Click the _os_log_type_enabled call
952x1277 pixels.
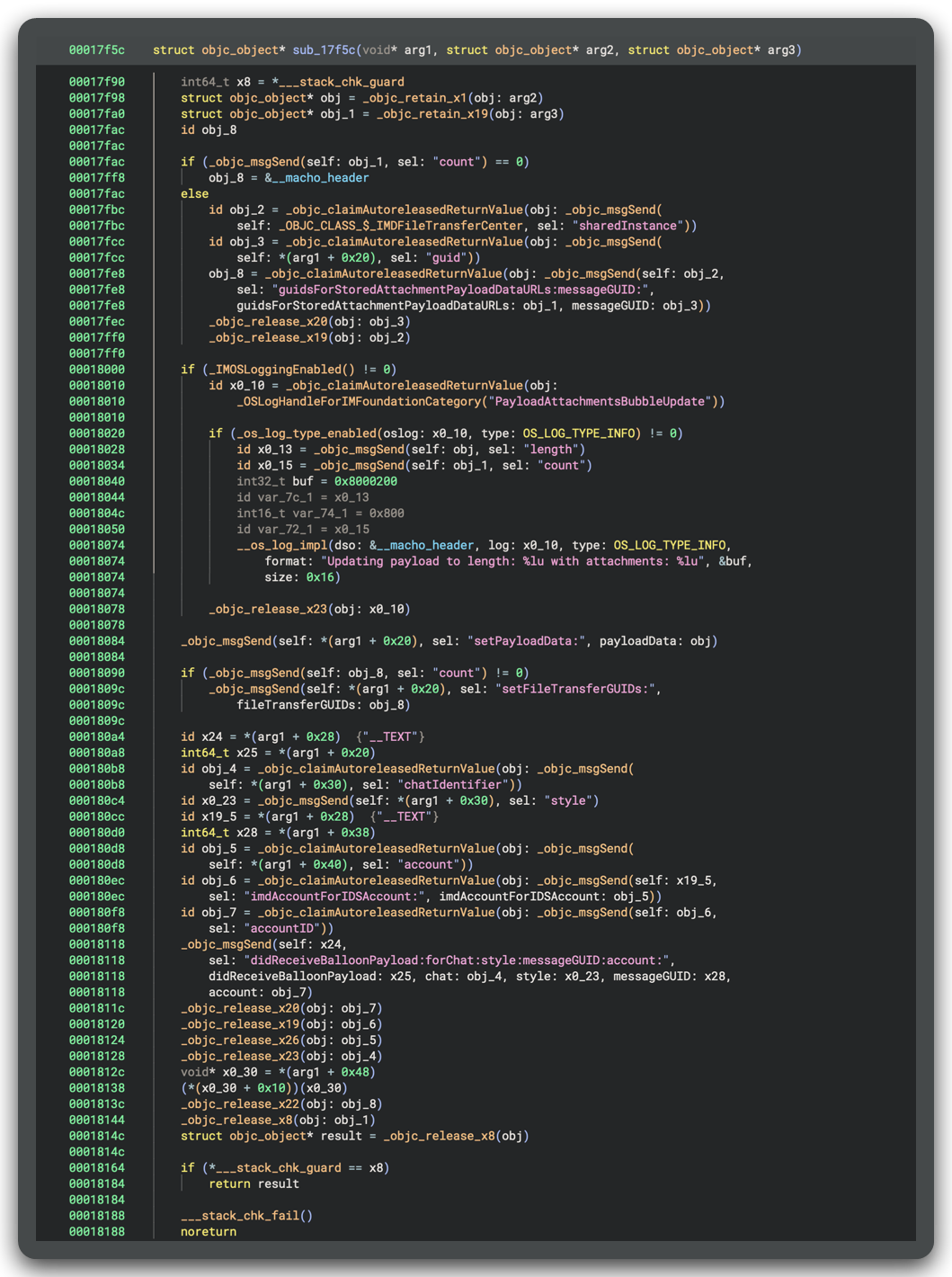pyautogui.click(x=307, y=433)
